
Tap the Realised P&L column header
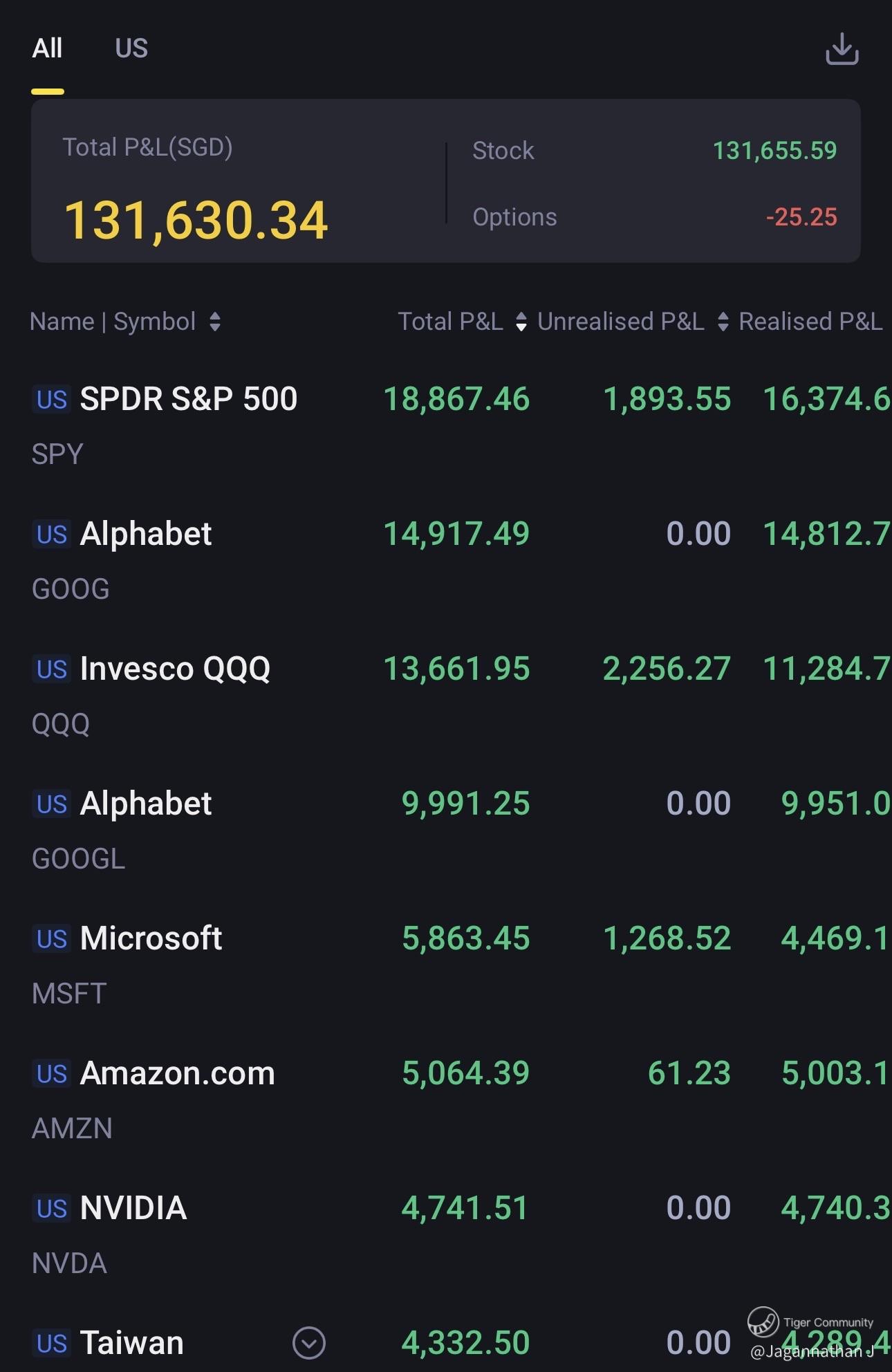(810, 322)
